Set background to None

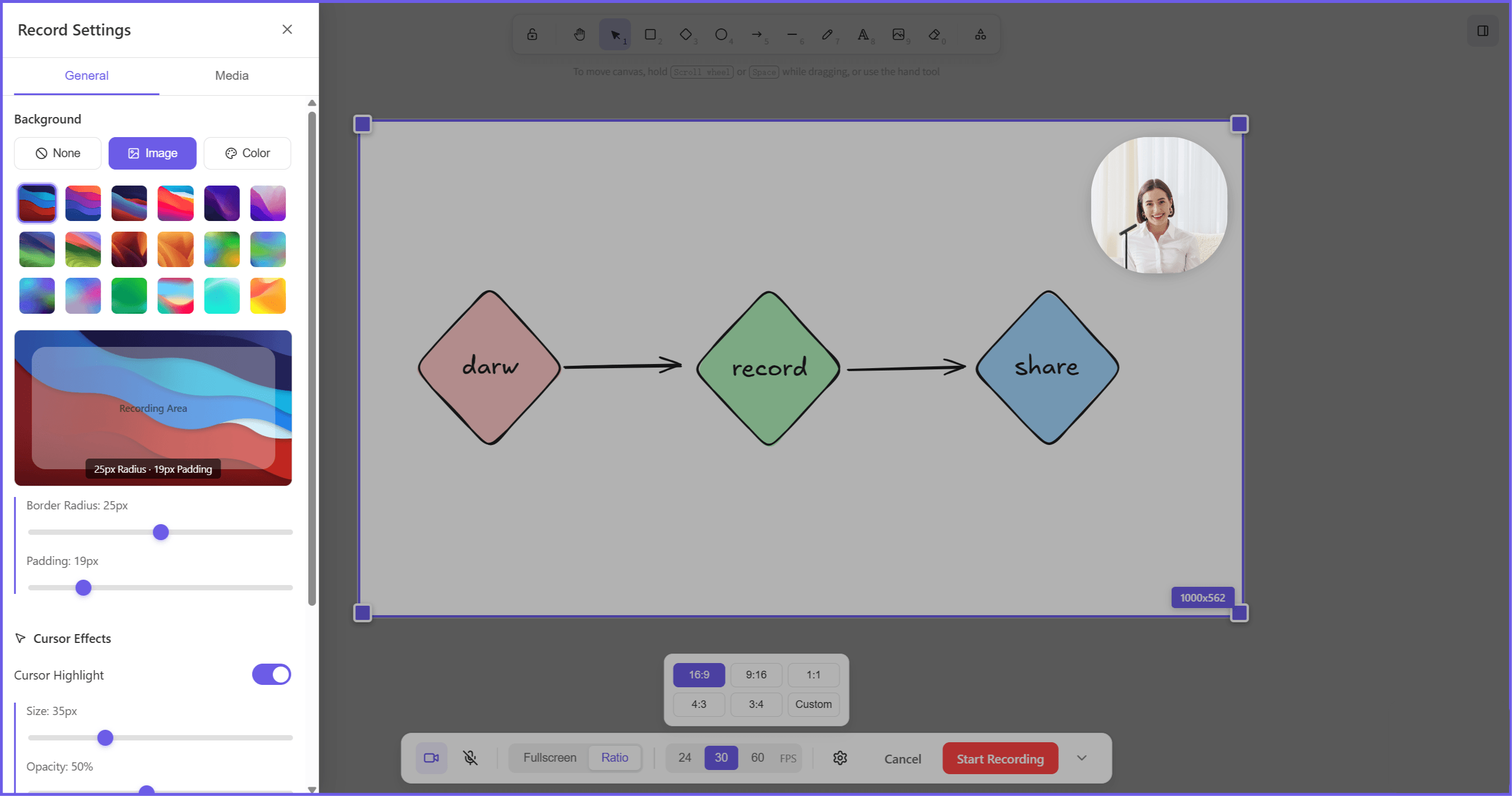57,153
